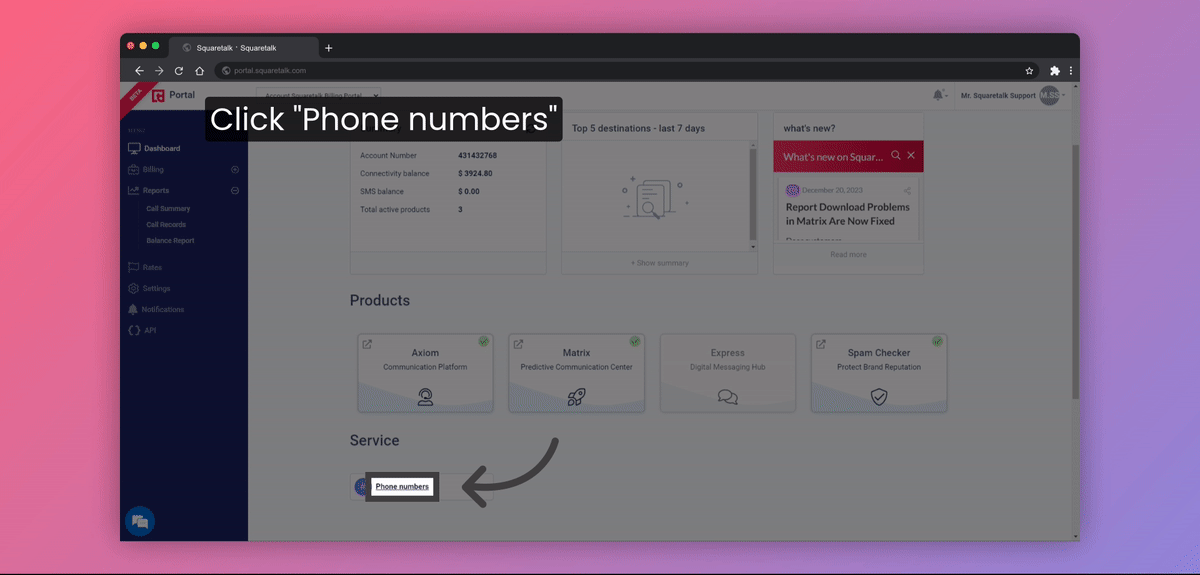Open Mr. Squaretalk Support user menu
This screenshot has height=575, width=1200.
click(x=1012, y=96)
